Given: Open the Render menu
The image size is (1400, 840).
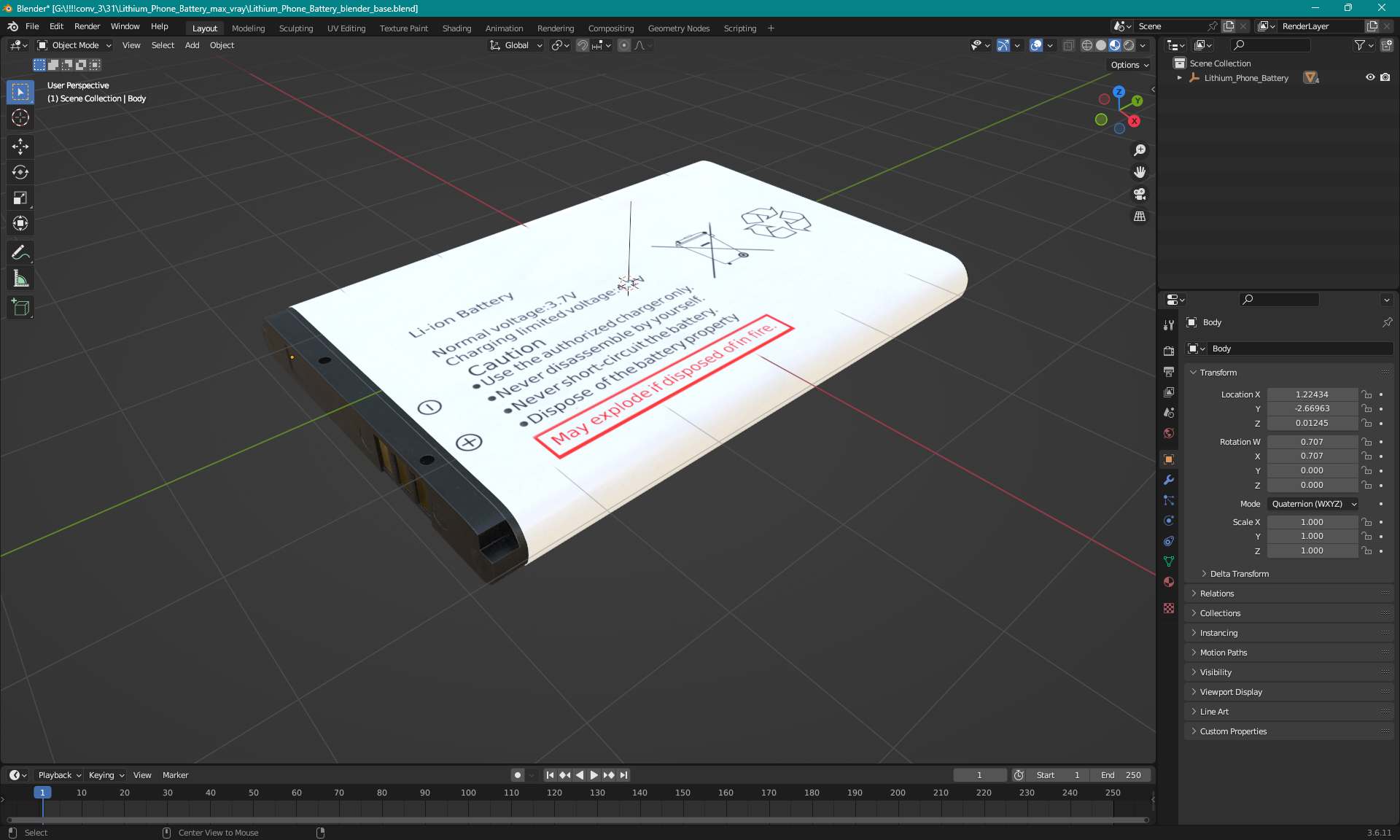Looking at the screenshot, I should pos(87,26).
